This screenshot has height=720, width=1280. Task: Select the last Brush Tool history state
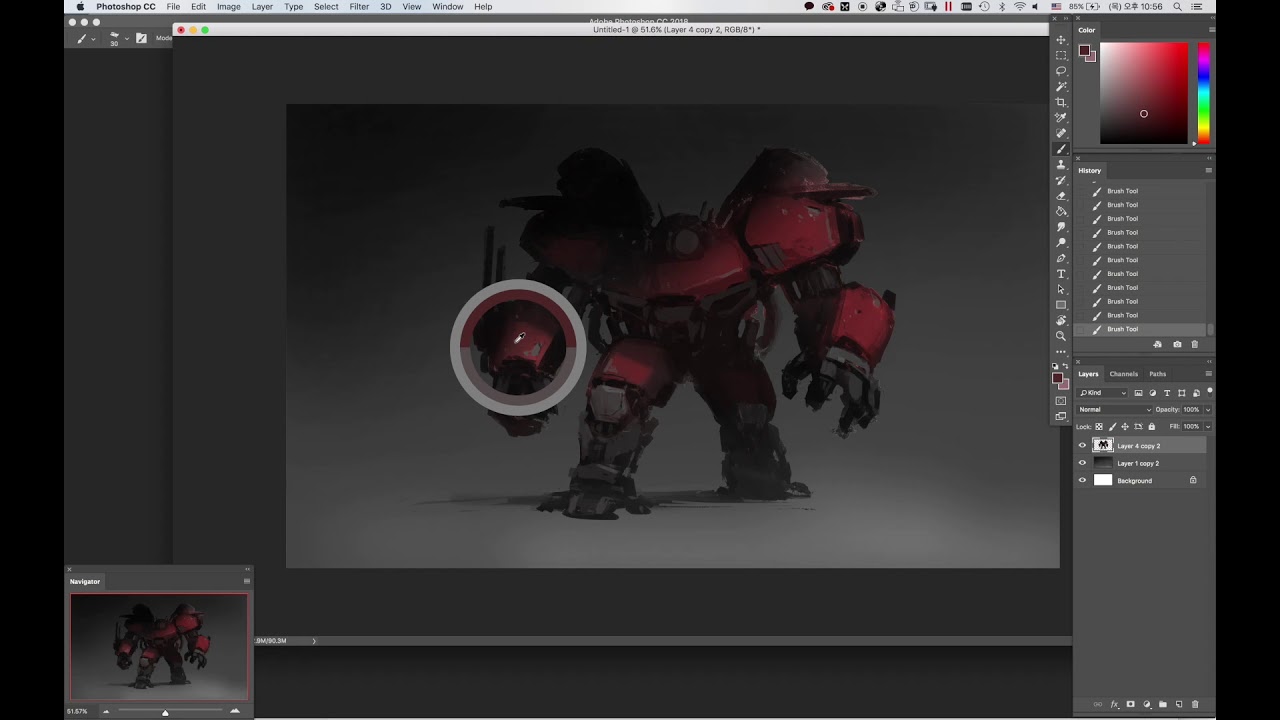click(1140, 329)
